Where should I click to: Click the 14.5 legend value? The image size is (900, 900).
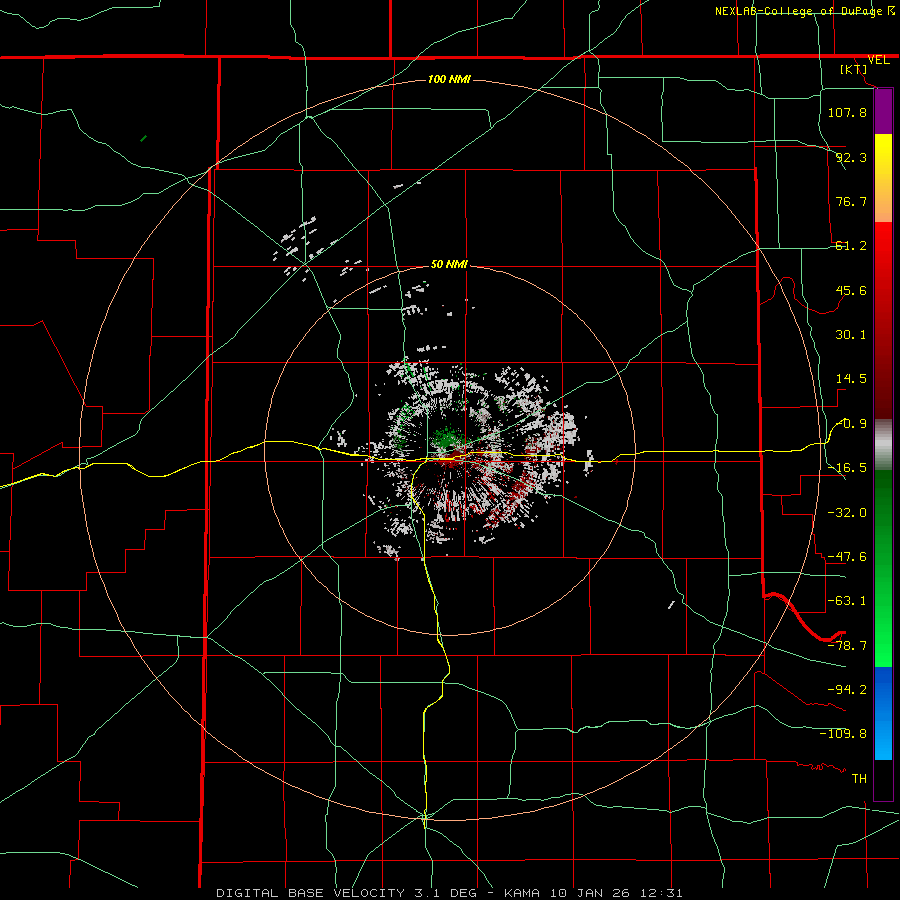(851, 379)
